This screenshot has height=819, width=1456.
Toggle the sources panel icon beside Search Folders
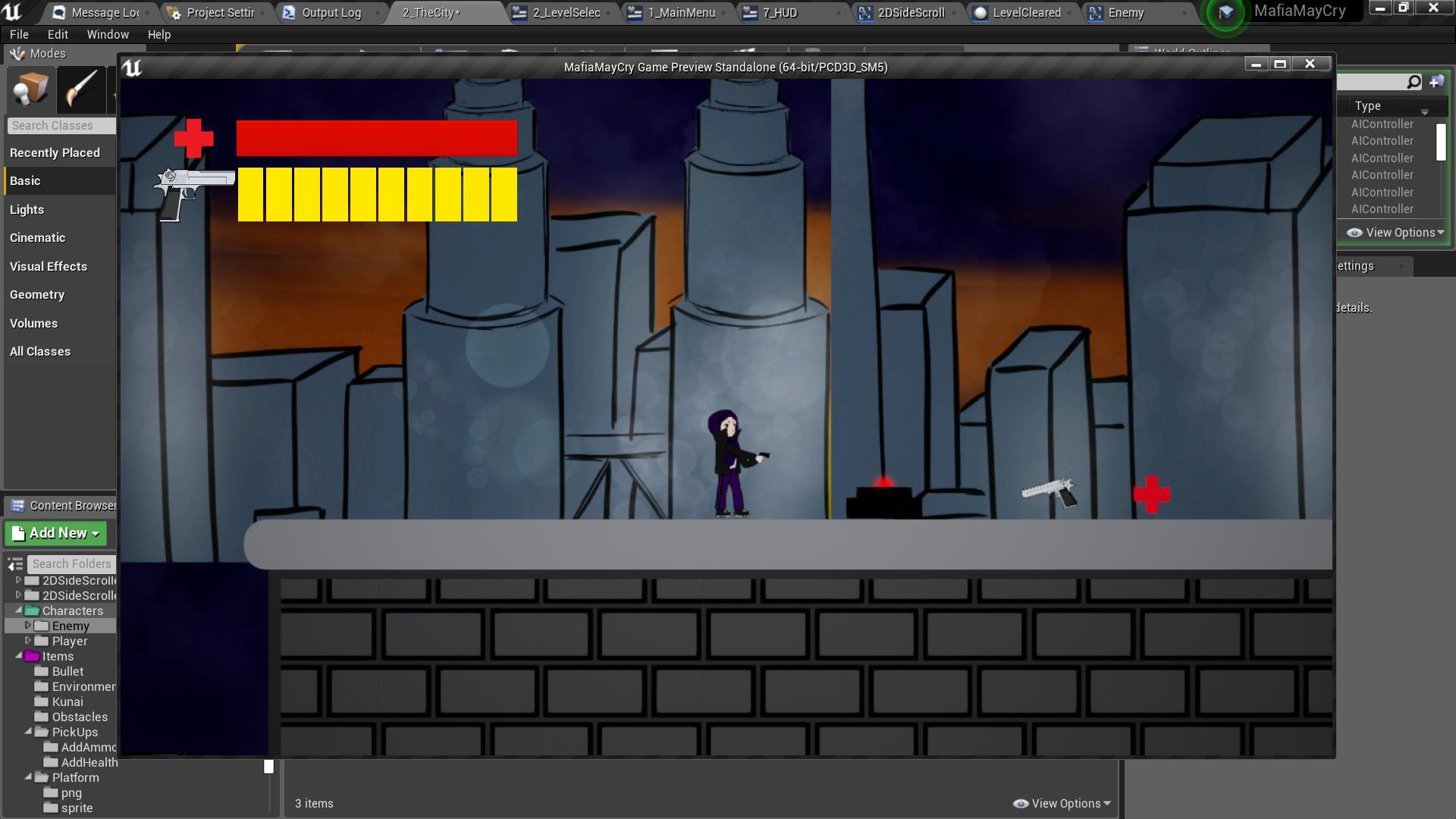pos(15,564)
